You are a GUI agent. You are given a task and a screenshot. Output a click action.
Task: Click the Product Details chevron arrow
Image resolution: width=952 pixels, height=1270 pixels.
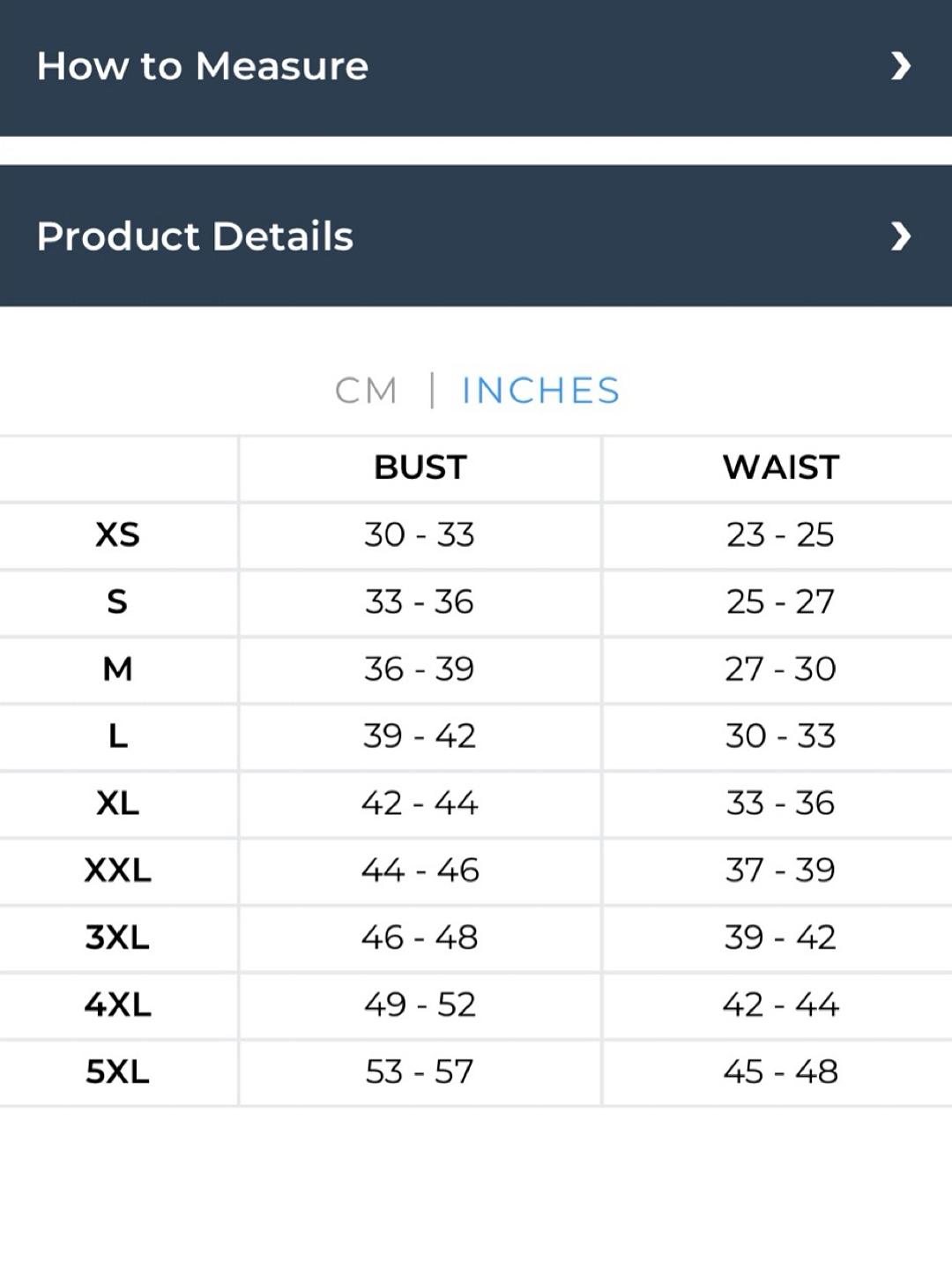coord(900,236)
